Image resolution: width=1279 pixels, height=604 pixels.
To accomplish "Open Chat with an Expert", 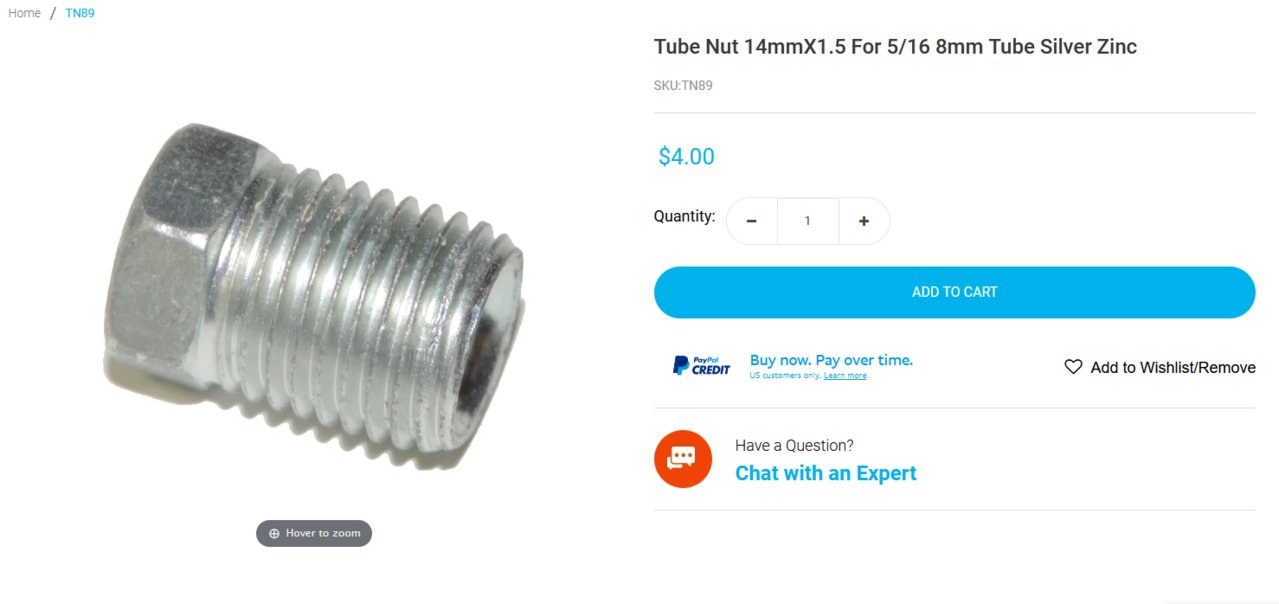I will click(x=826, y=473).
